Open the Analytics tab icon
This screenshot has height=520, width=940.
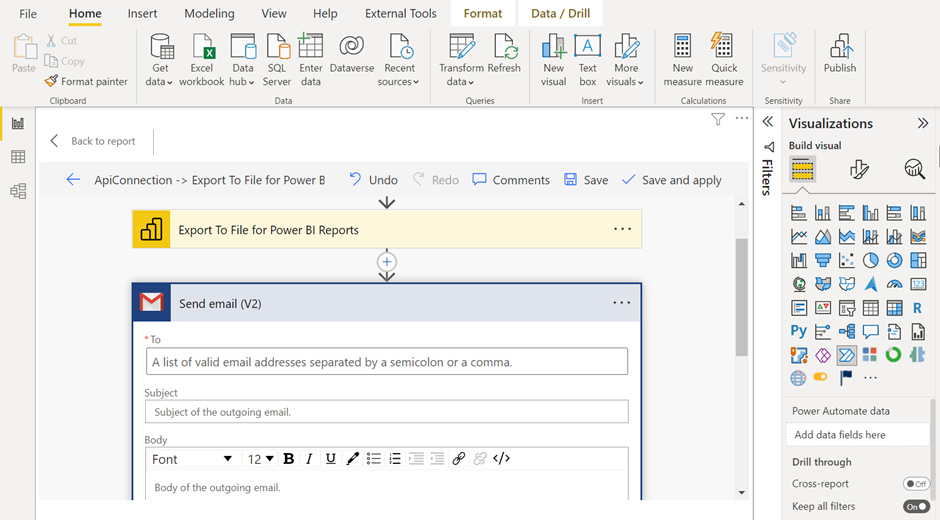click(x=914, y=170)
